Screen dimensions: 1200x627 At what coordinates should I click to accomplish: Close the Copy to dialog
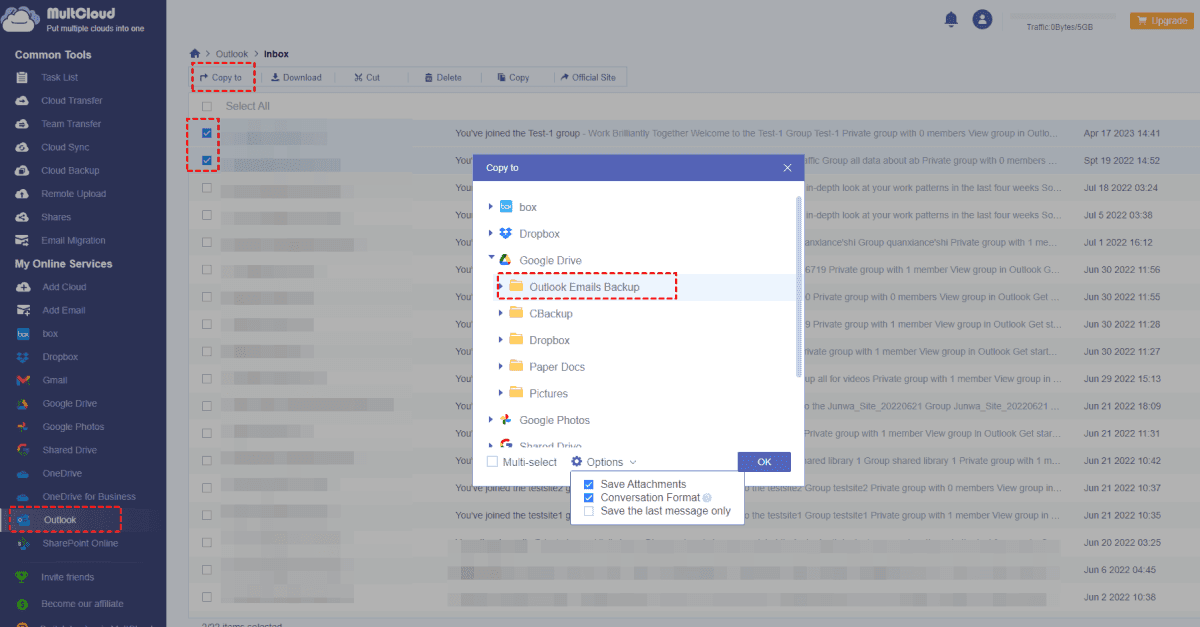pyautogui.click(x=787, y=168)
